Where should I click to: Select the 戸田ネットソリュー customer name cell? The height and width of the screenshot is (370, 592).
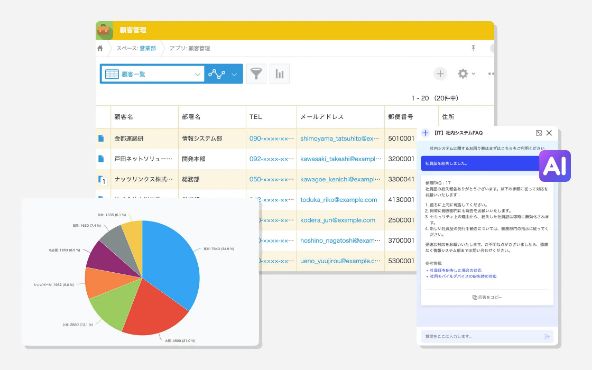coord(144,159)
